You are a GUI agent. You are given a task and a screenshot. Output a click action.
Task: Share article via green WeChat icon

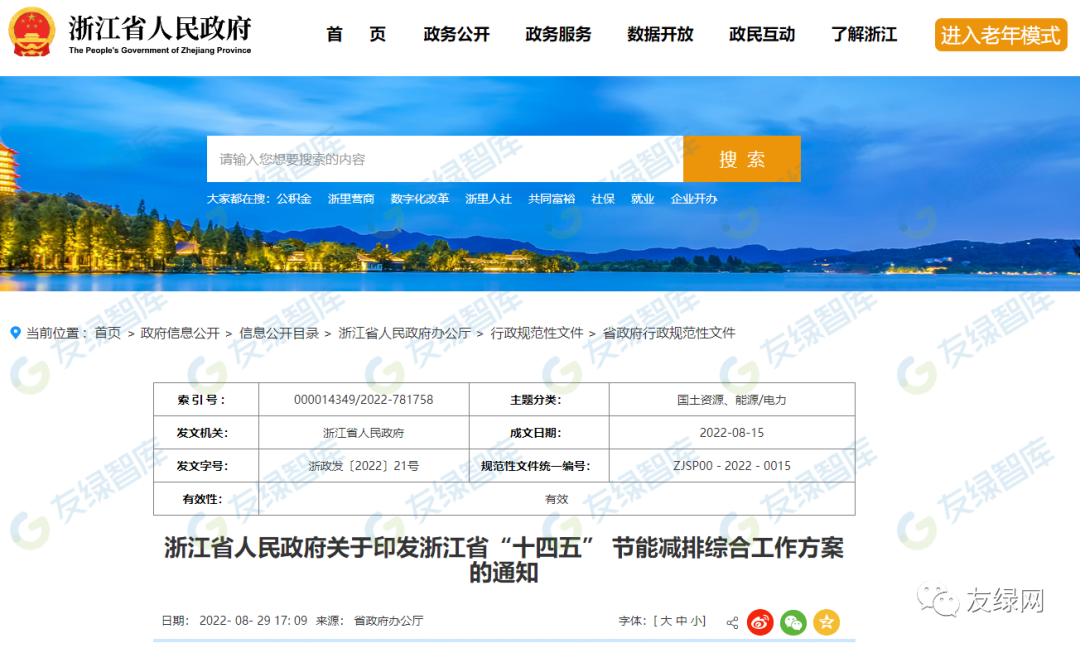coord(793,622)
